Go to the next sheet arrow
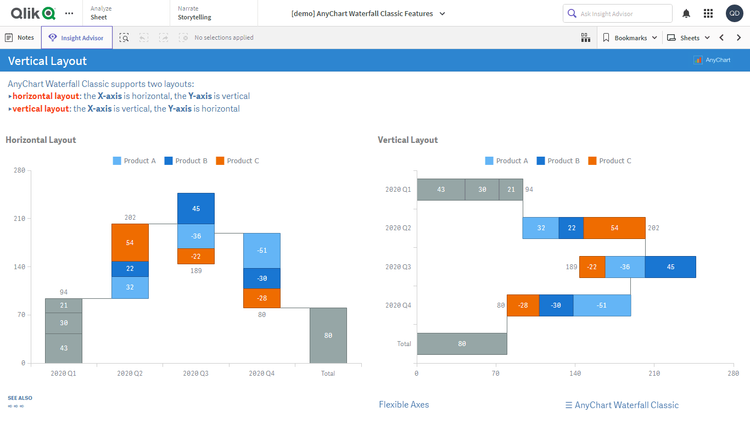Image resolution: width=750 pixels, height=422 pixels. point(739,38)
